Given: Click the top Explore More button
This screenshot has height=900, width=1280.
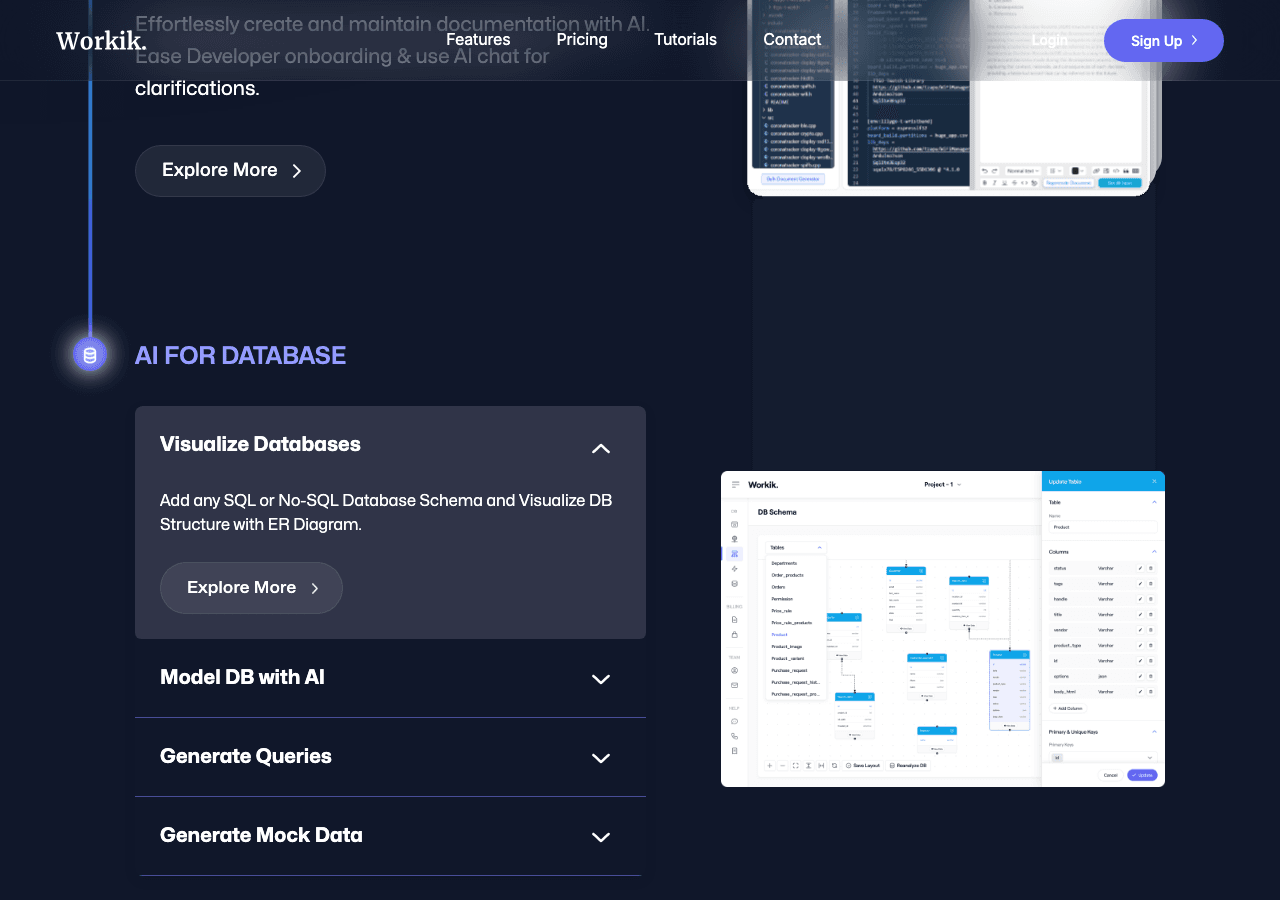Looking at the screenshot, I should point(230,171).
